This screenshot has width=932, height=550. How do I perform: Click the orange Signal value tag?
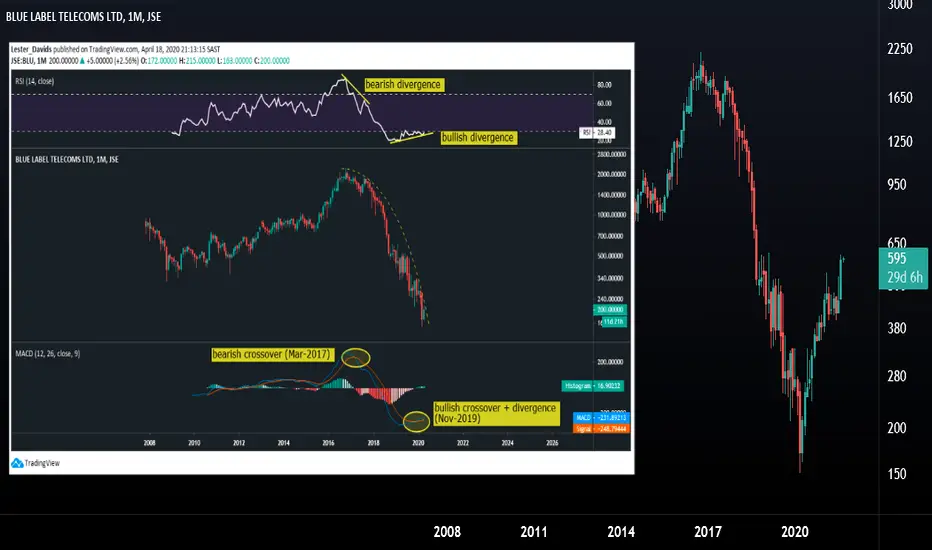pyautogui.click(x=602, y=428)
